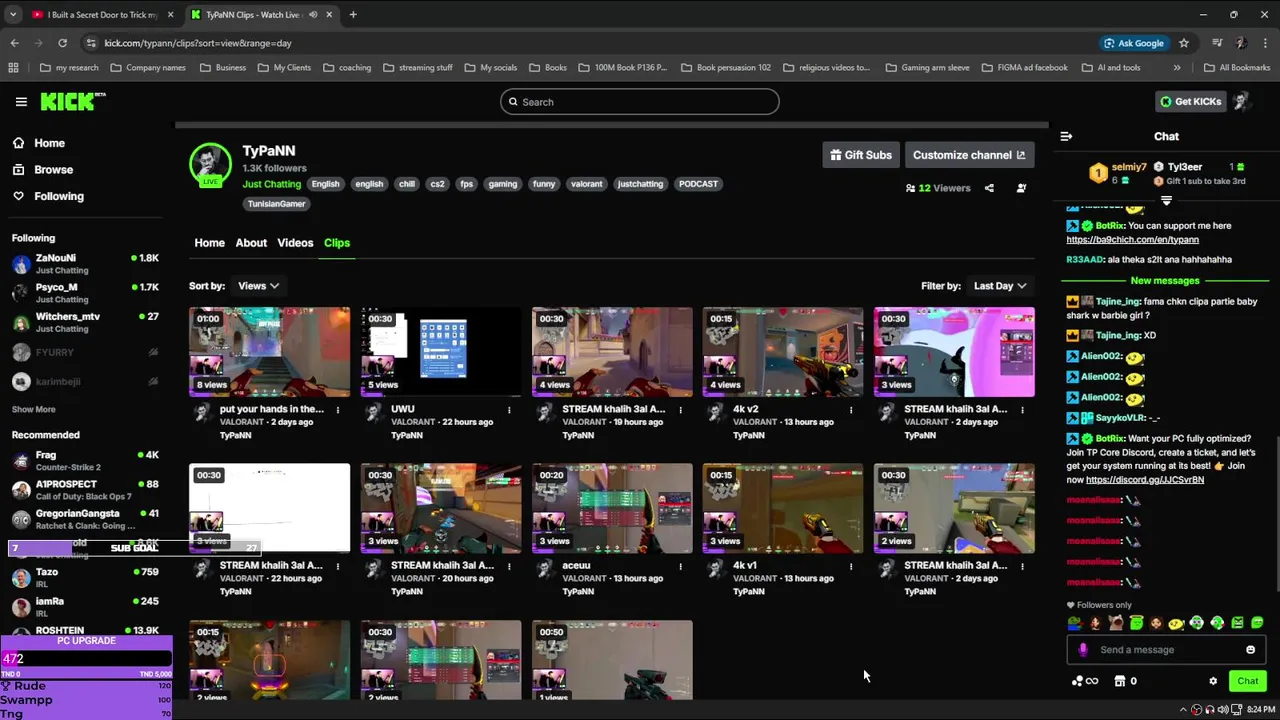Viewport: 1280px width, 720px height.
Task: Play the aceuu clip thumbnail
Action: 612,508
